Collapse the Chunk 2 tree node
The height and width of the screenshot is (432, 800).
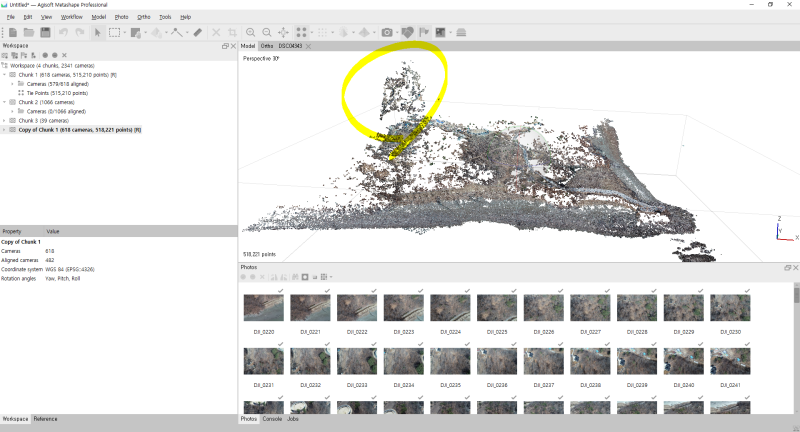click(x=5, y=102)
